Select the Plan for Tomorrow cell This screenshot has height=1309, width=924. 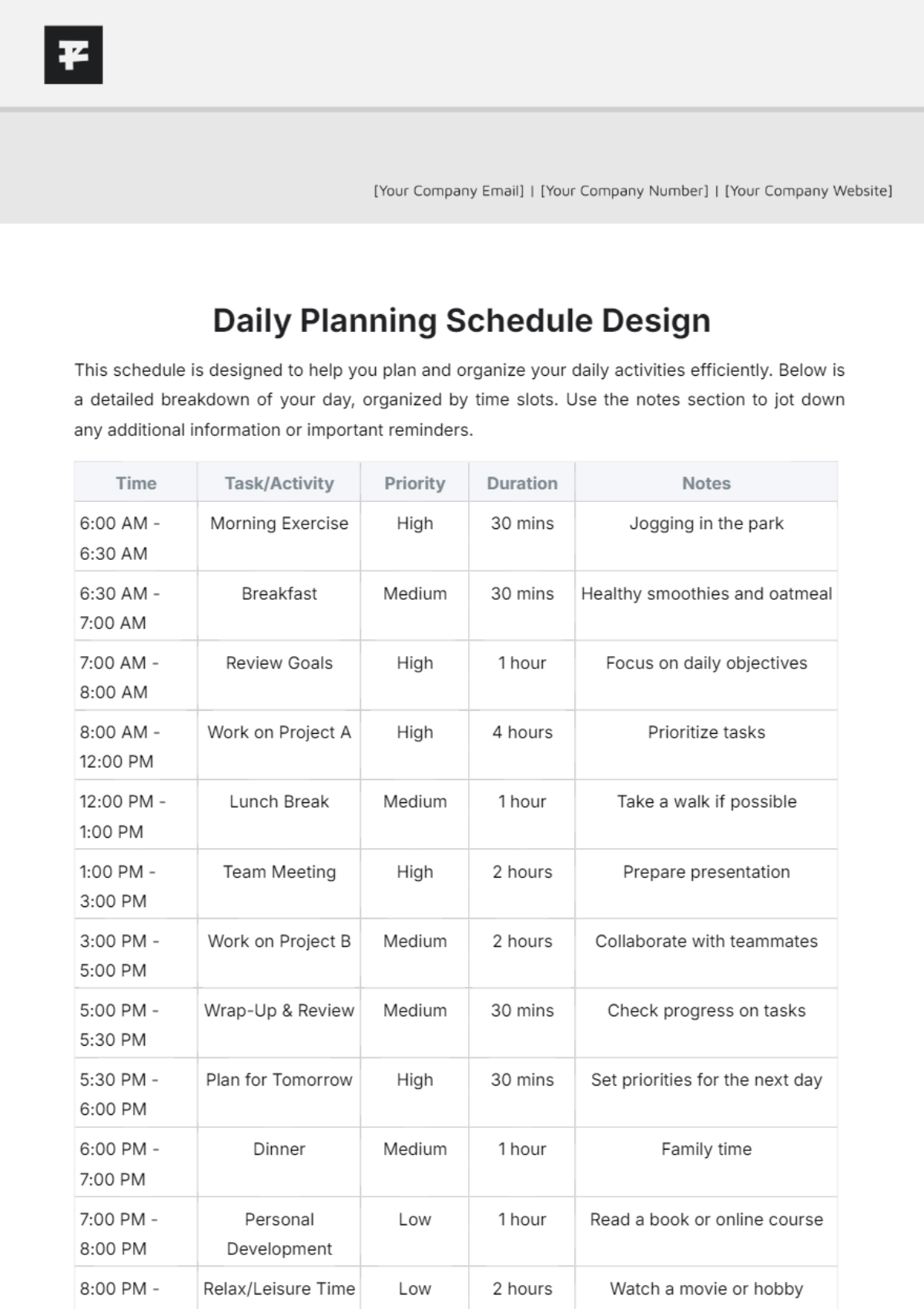(x=279, y=1092)
